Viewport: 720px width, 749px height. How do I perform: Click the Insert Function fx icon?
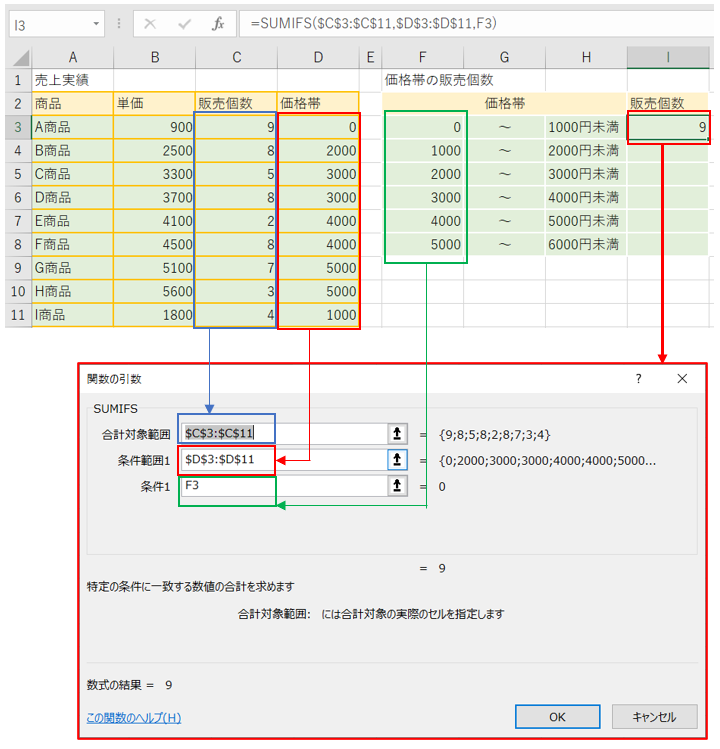[218, 23]
